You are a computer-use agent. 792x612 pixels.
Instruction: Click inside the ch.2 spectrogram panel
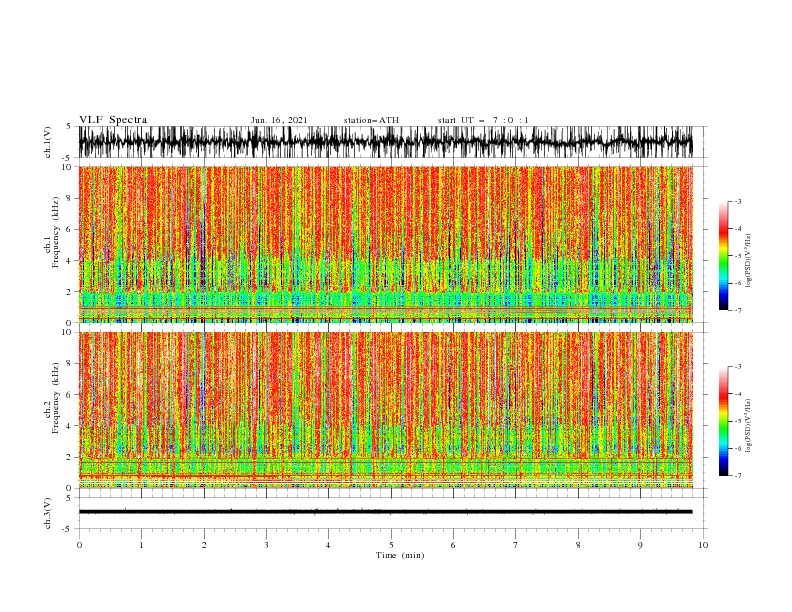pos(385,410)
